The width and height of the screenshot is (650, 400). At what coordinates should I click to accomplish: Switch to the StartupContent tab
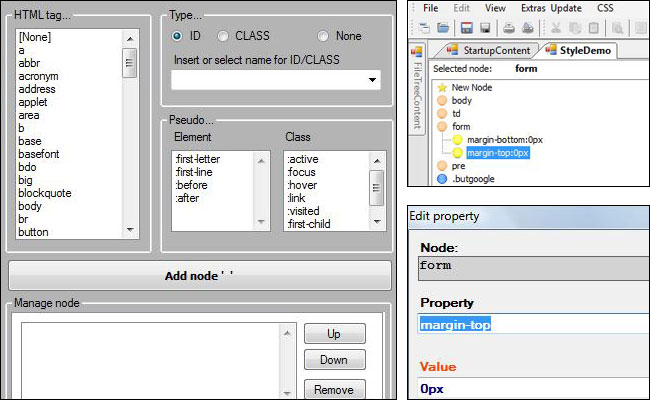(x=487, y=50)
